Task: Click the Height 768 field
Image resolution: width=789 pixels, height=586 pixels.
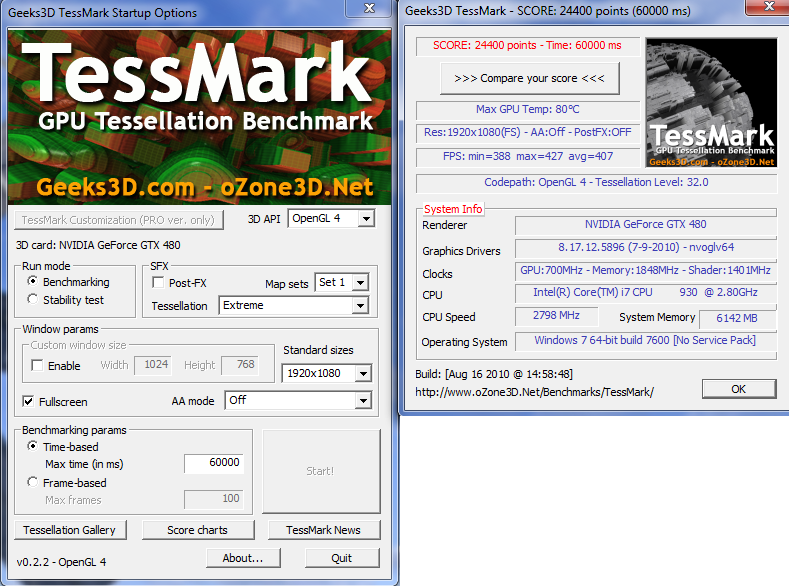Action: pyautogui.click(x=241, y=365)
